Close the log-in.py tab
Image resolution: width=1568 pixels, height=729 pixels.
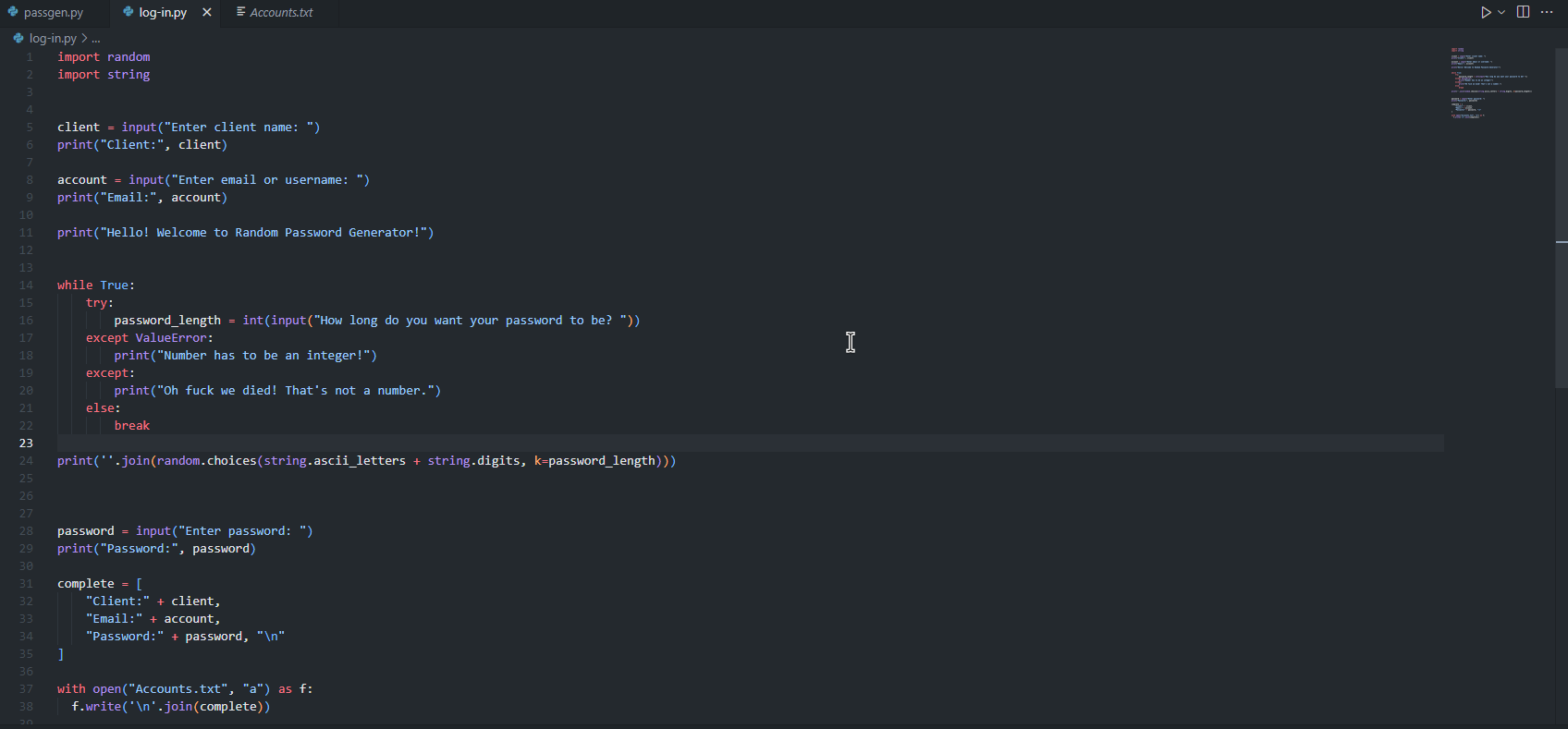[207, 12]
